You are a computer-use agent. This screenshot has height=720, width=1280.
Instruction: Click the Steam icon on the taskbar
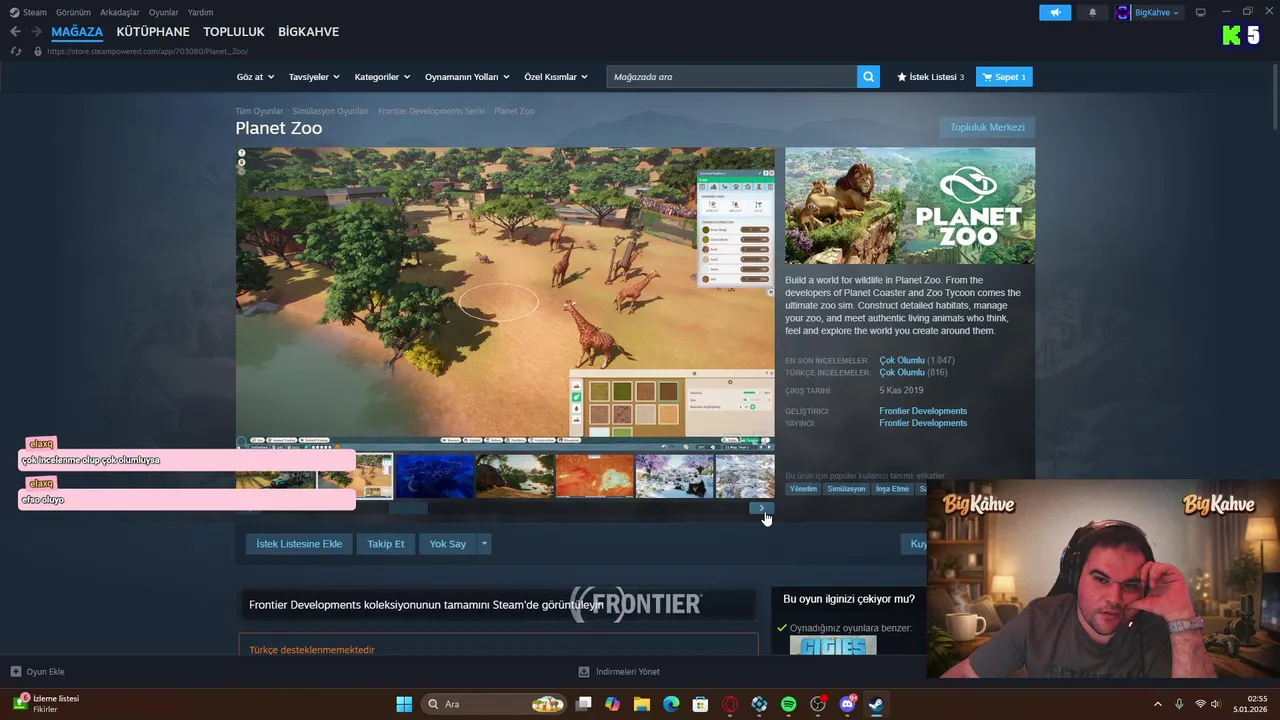pyautogui.click(x=876, y=704)
